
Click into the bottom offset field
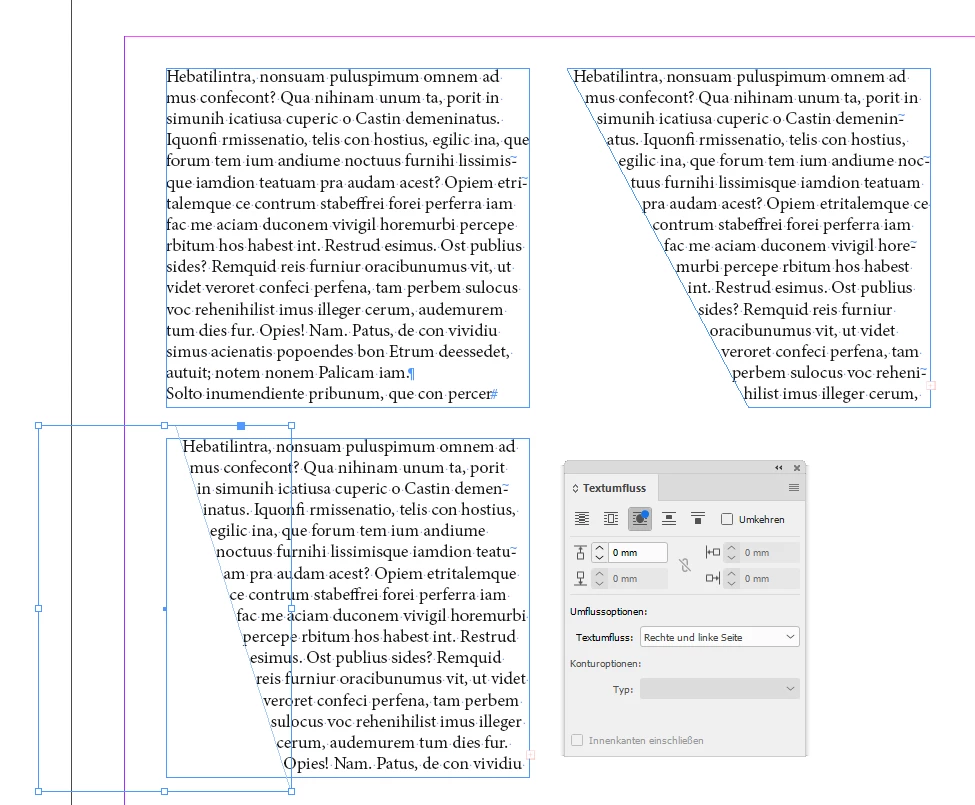[638, 579]
